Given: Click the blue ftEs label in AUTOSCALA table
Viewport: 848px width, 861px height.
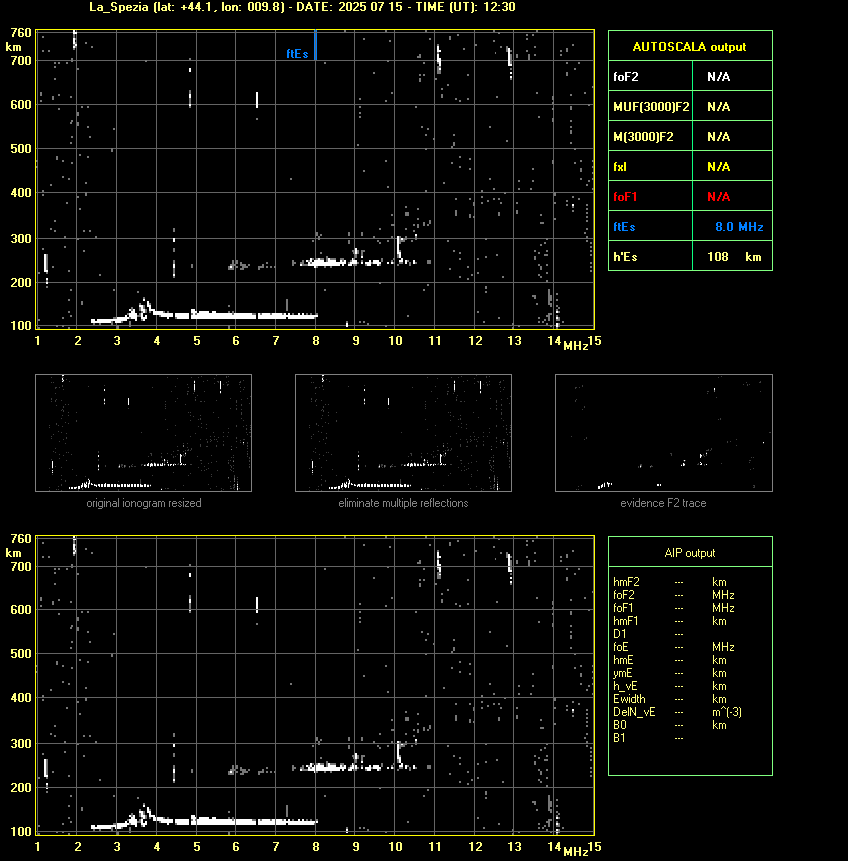Looking at the screenshot, I should coord(624,227).
